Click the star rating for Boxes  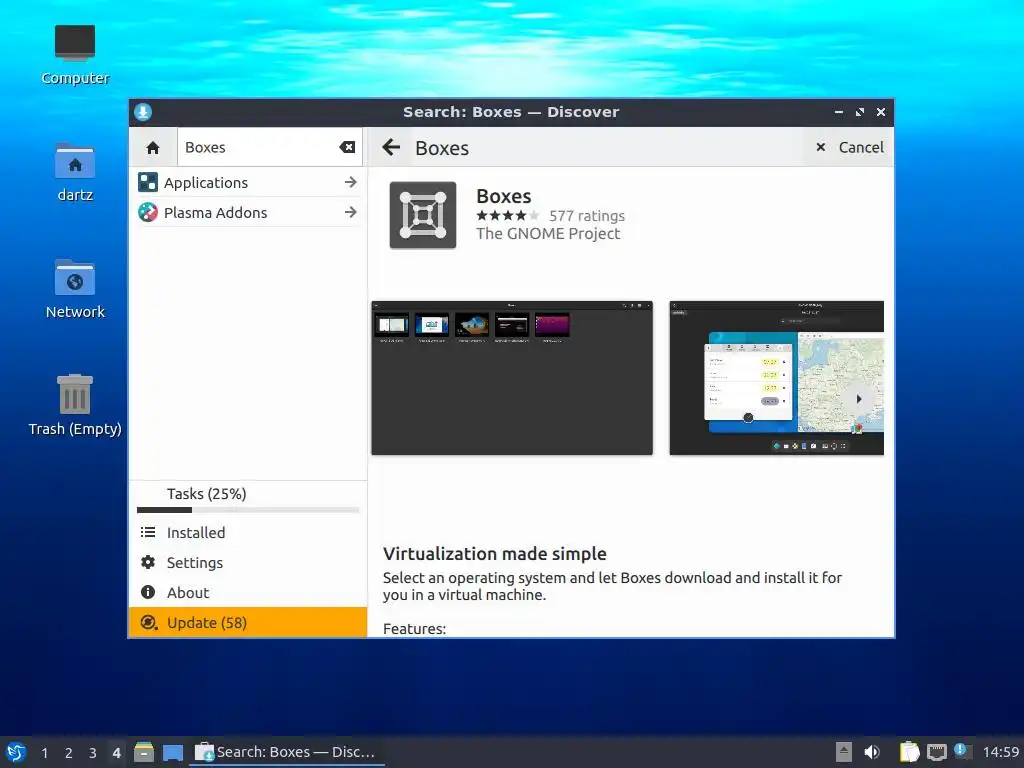507,216
